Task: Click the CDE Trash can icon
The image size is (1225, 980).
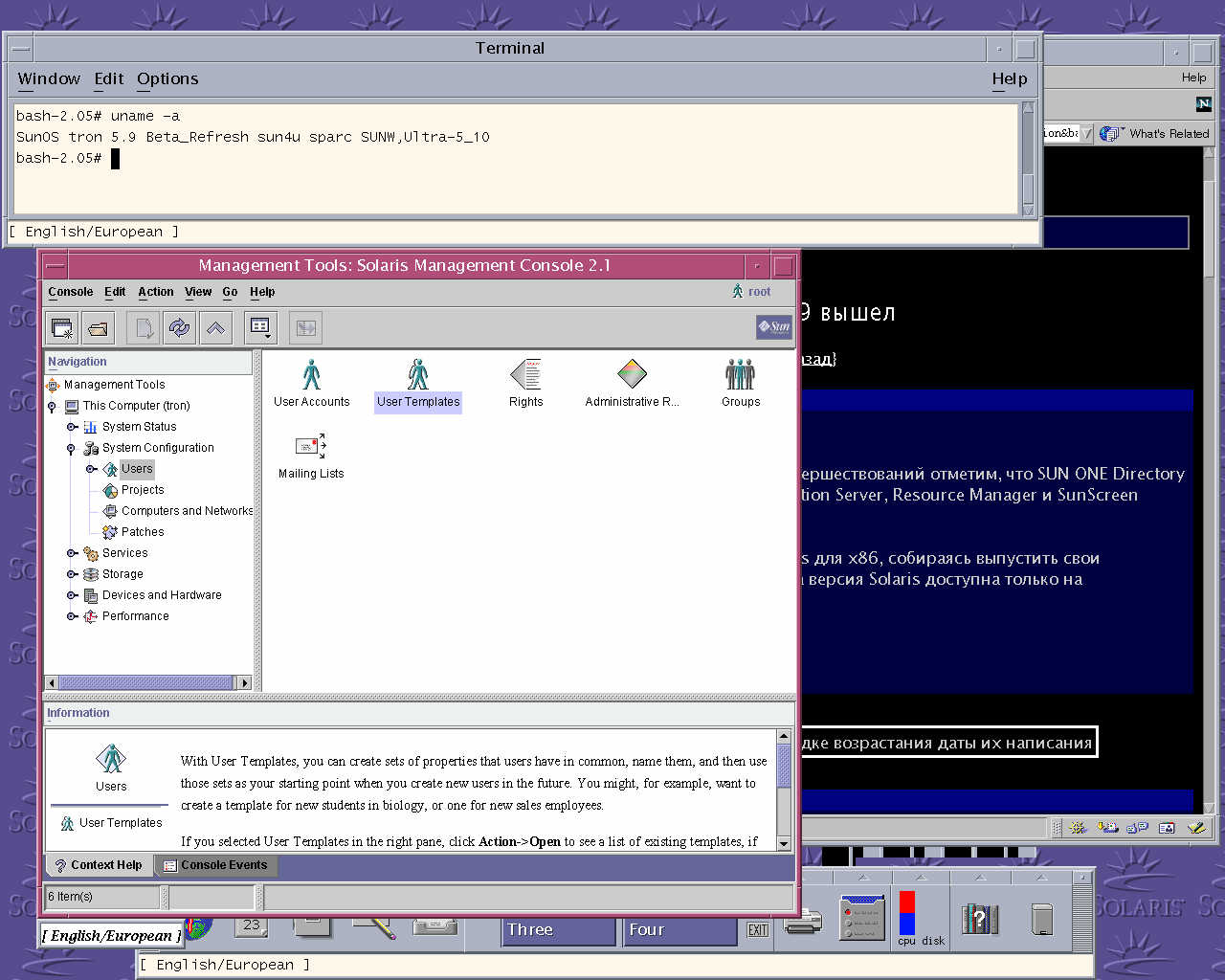Action: pos(1042,920)
